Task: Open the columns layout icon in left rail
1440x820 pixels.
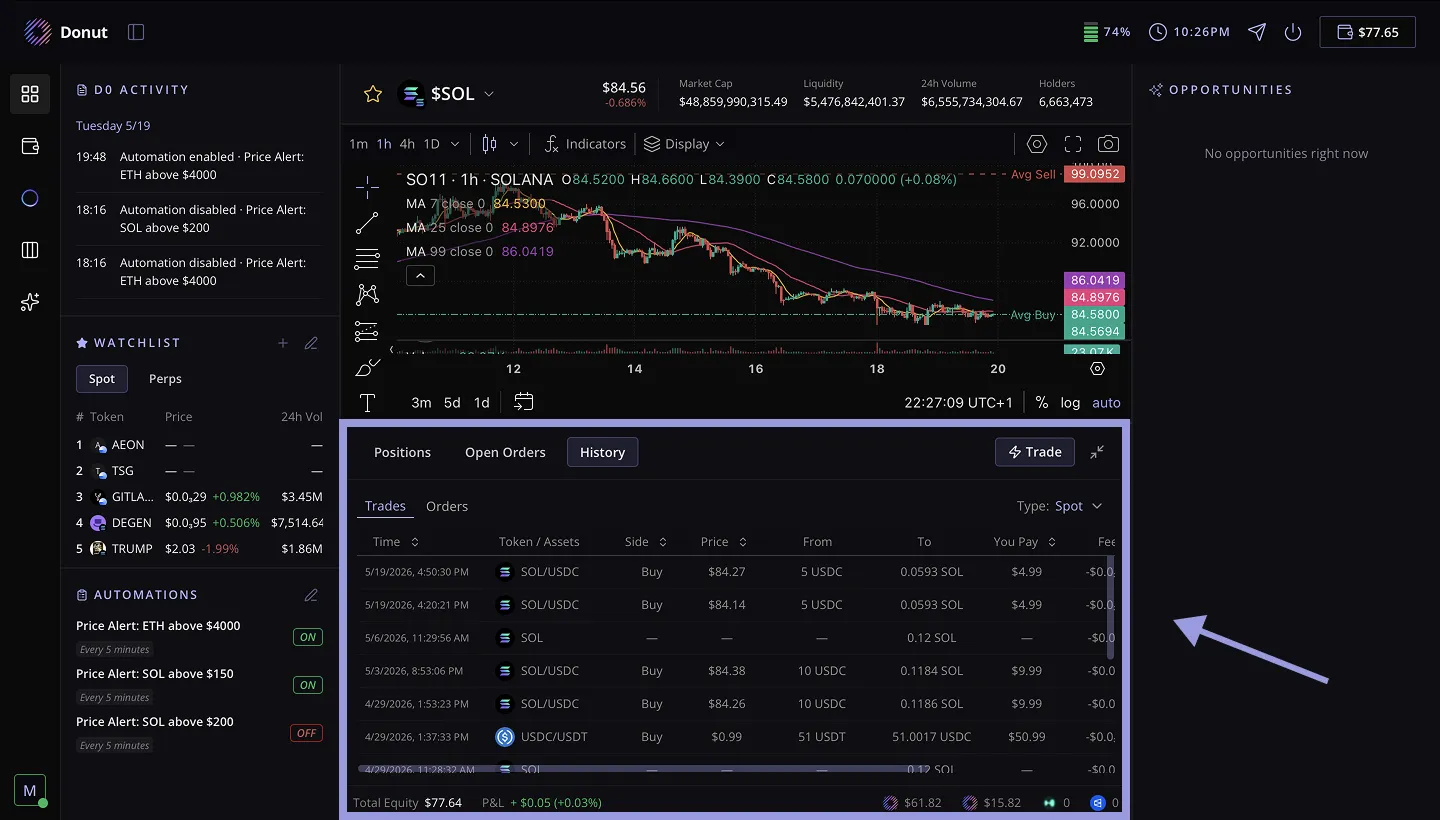Action: coord(30,250)
